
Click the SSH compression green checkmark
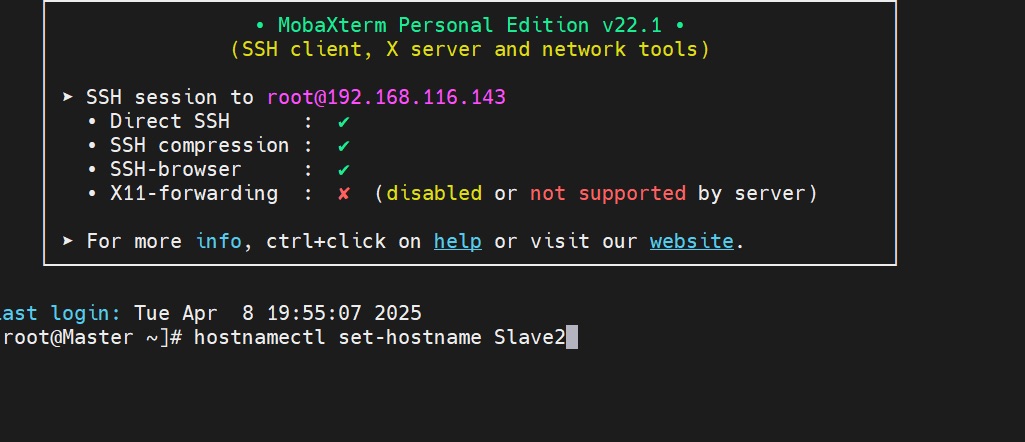(343, 145)
